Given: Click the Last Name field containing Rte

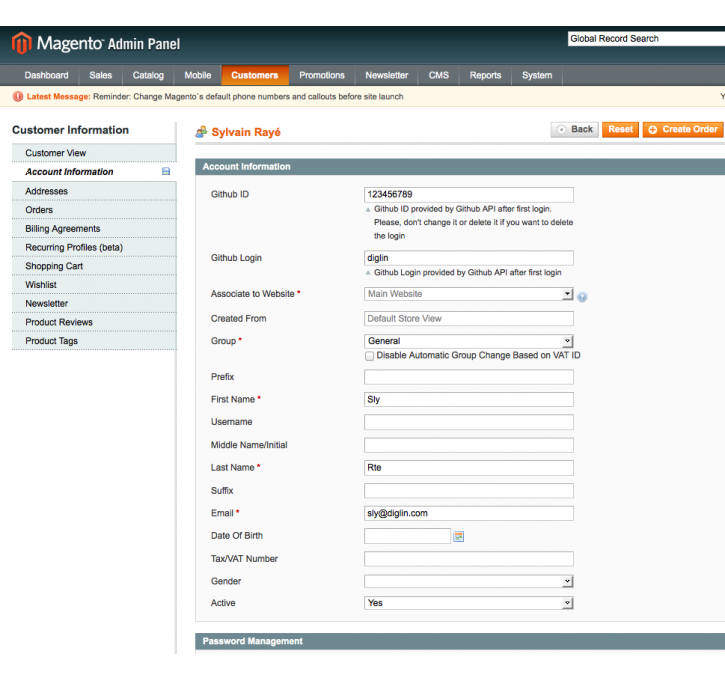Looking at the screenshot, I should pyautogui.click(x=469, y=468).
